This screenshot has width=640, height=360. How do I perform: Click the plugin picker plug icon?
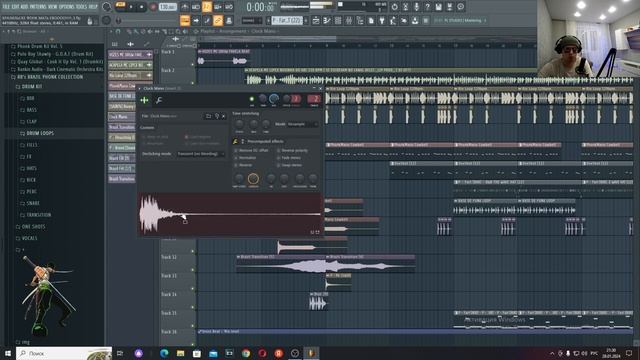click(382, 20)
